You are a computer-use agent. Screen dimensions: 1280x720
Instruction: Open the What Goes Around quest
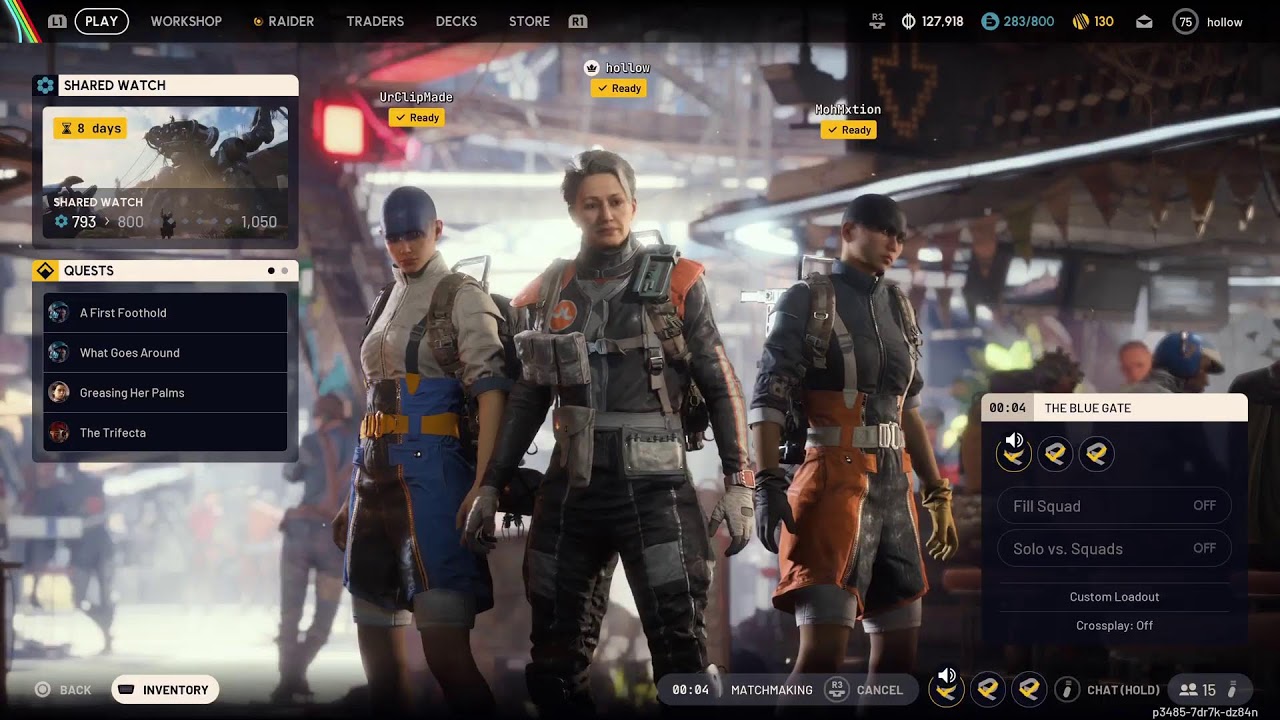point(165,353)
